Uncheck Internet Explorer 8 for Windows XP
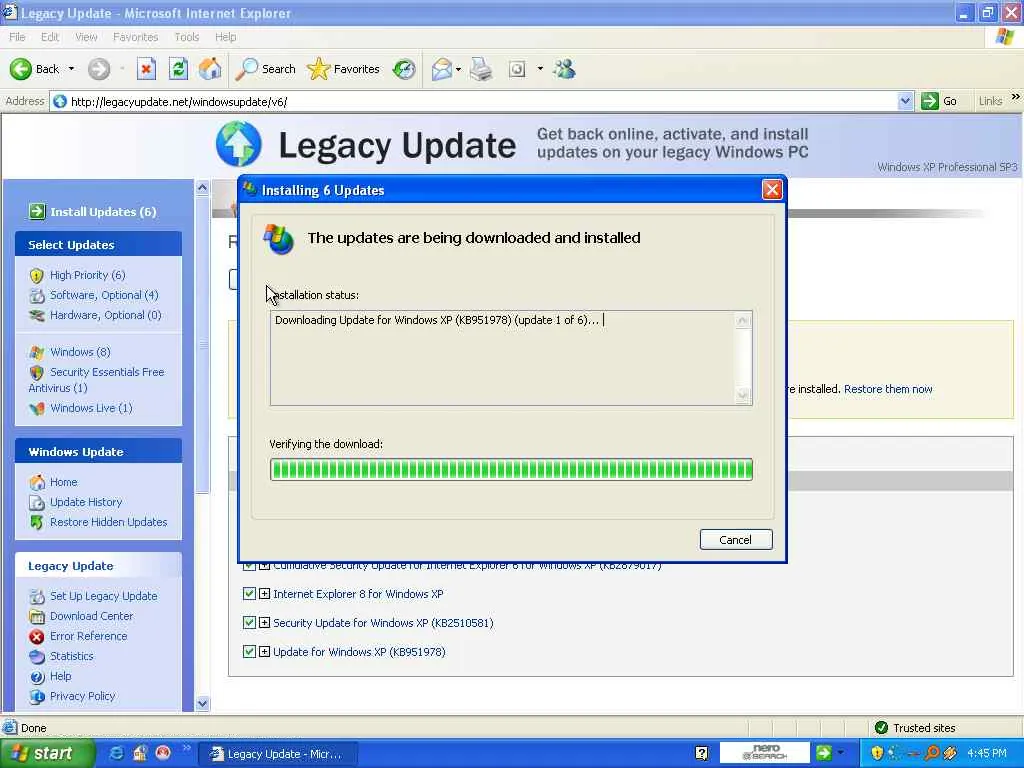 249,594
